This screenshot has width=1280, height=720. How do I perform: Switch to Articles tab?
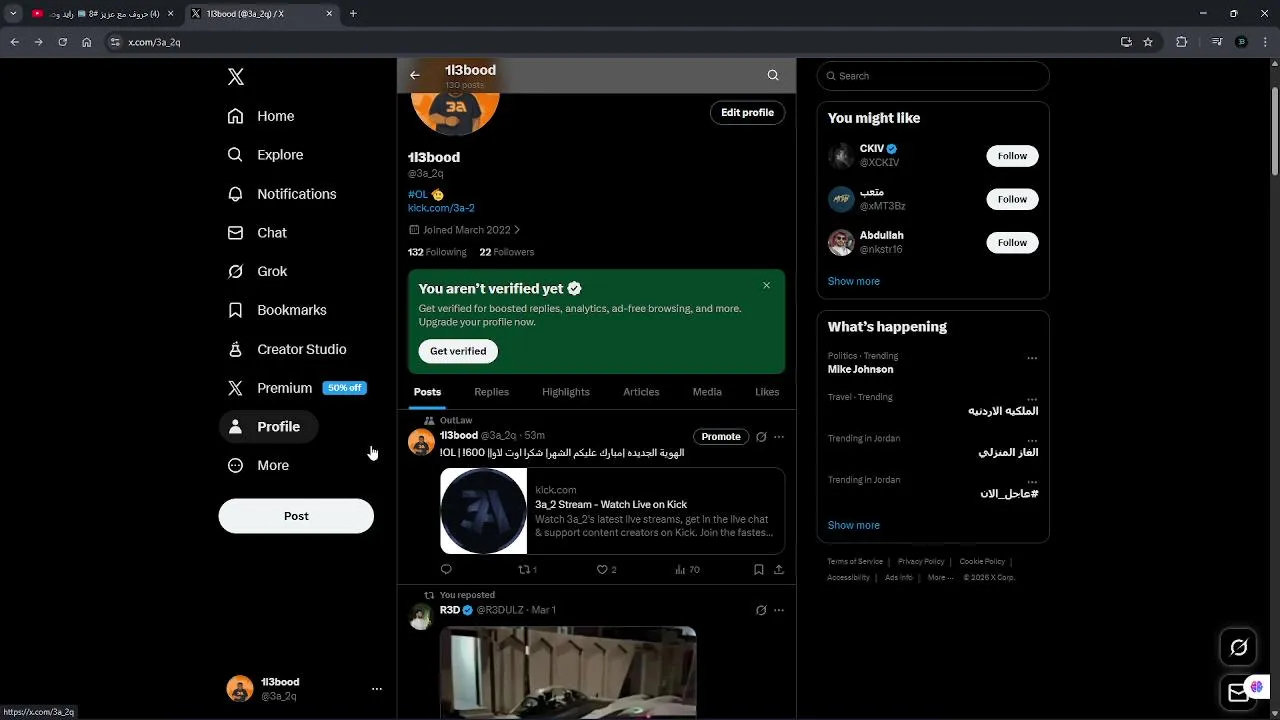[641, 392]
